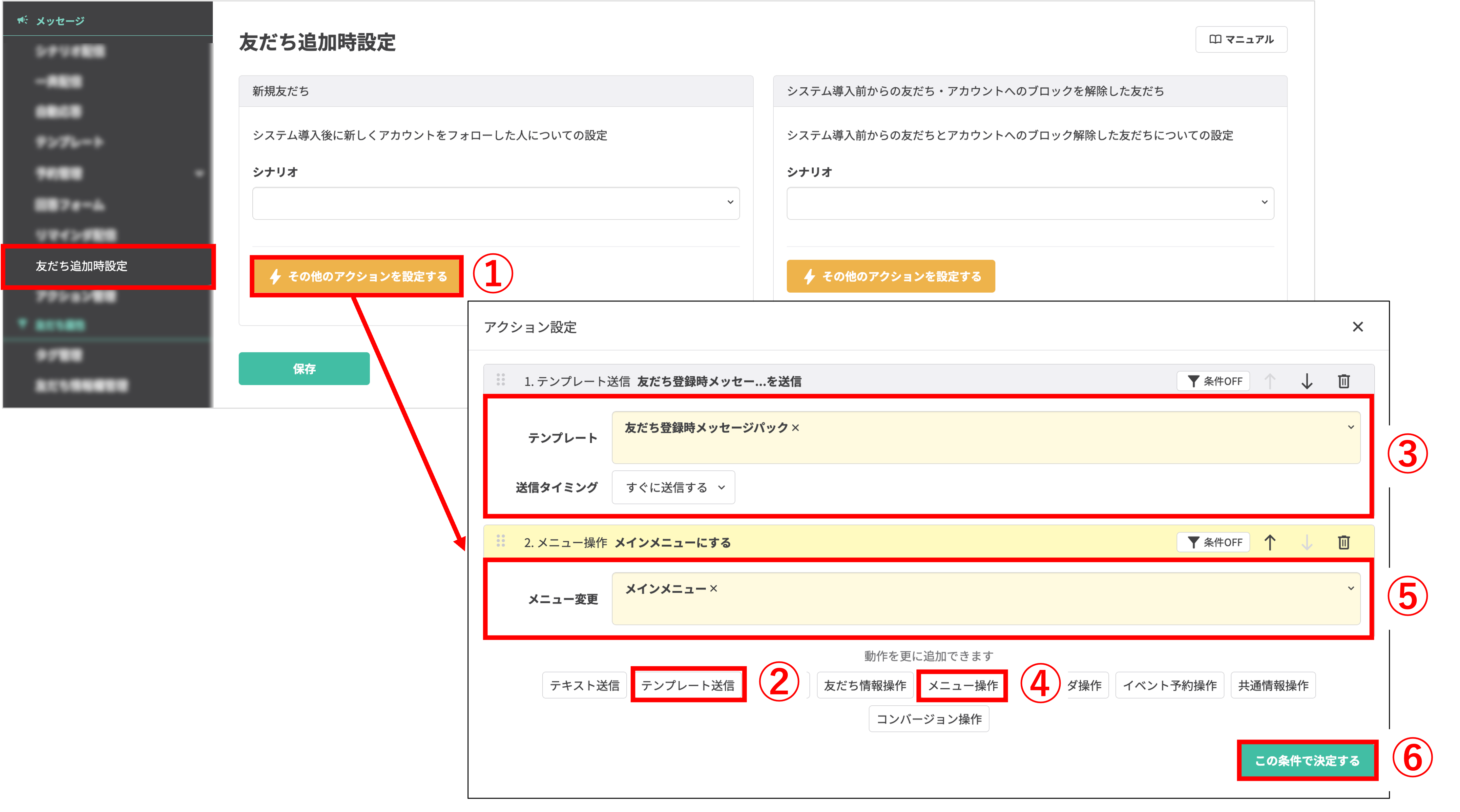The width and height of the screenshot is (1460, 812).
Task: Click the 保存 button
Action: (x=304, y=368)
